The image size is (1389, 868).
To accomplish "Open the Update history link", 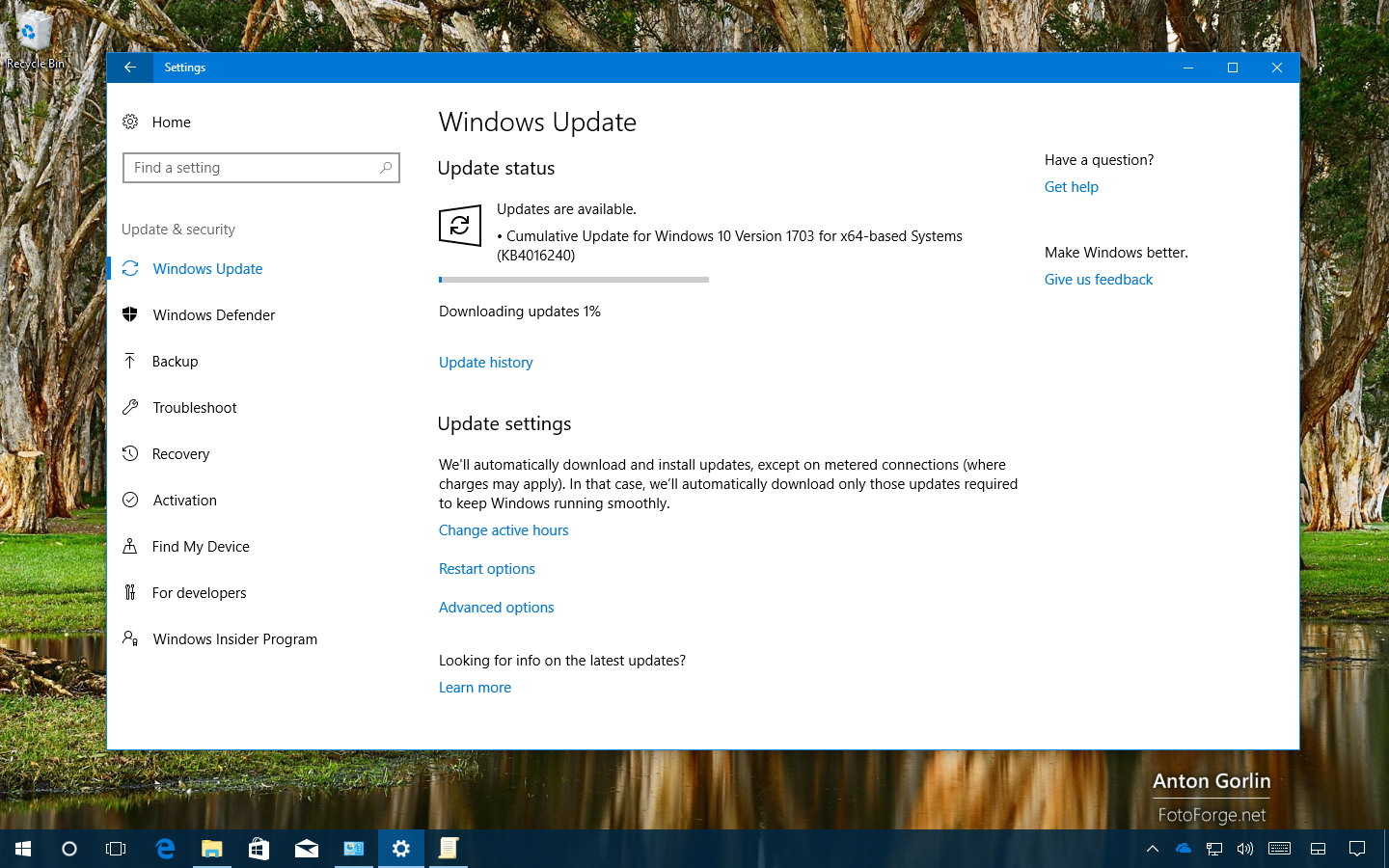I will (485, 363).
